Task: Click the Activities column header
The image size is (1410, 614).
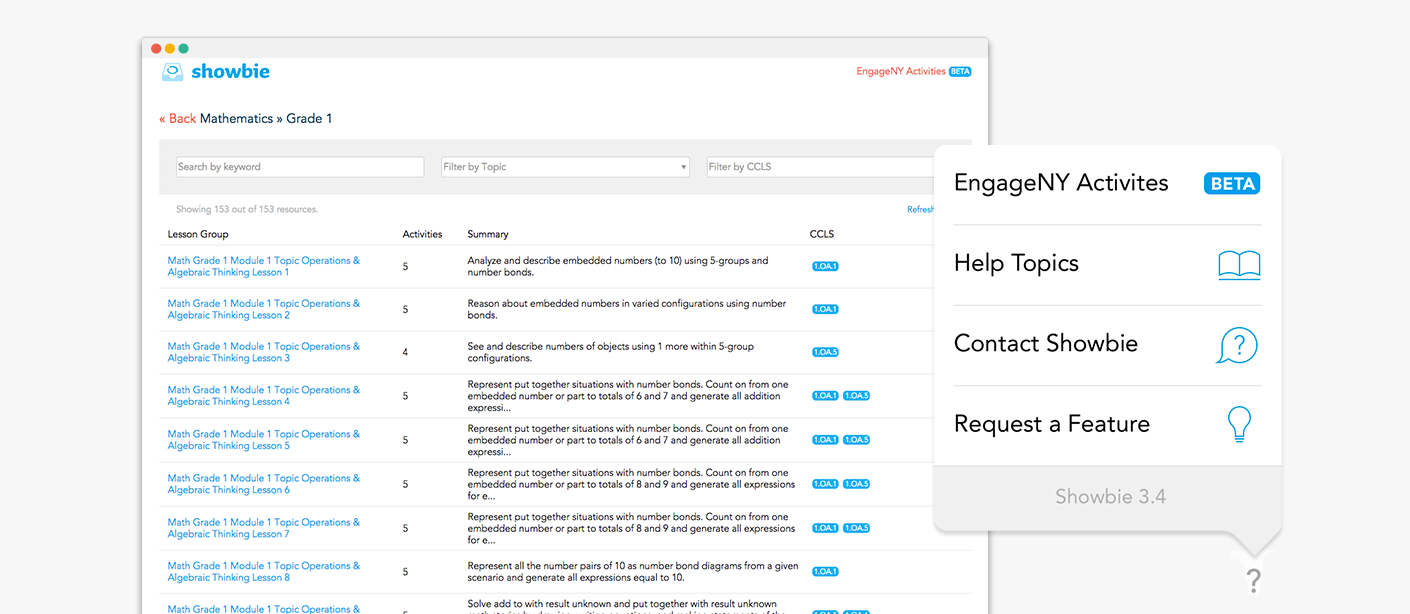Action: [x=422, y=234]
